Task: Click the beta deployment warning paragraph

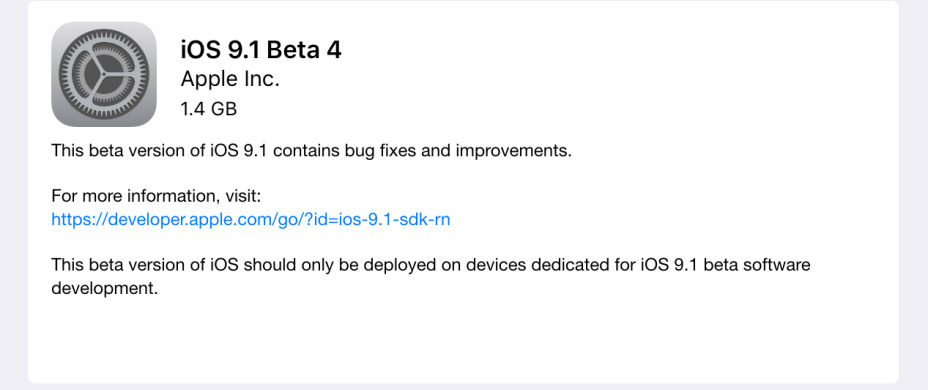Action: (x=431, y=276)
